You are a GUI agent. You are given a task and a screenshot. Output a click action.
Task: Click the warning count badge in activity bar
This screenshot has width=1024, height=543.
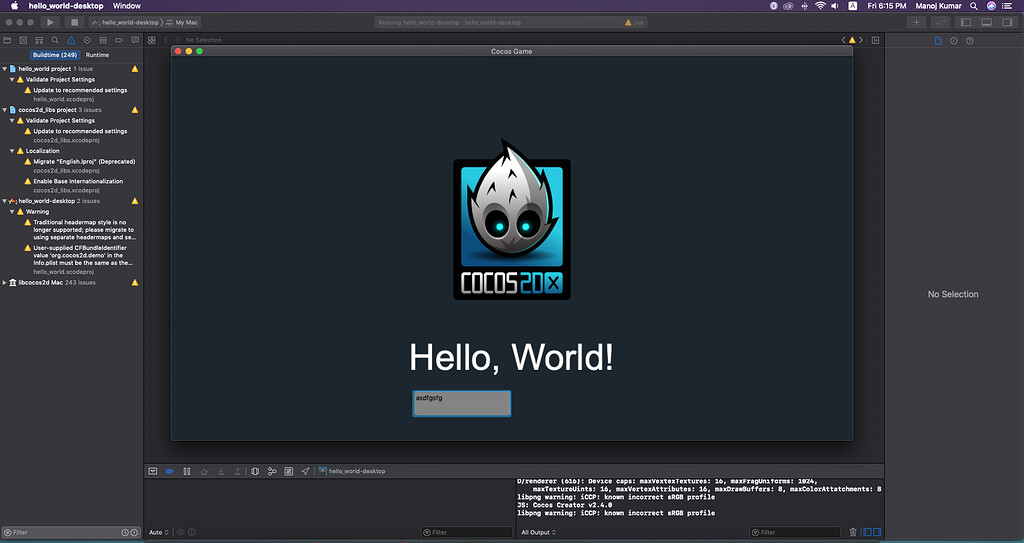tap(633, 22)
